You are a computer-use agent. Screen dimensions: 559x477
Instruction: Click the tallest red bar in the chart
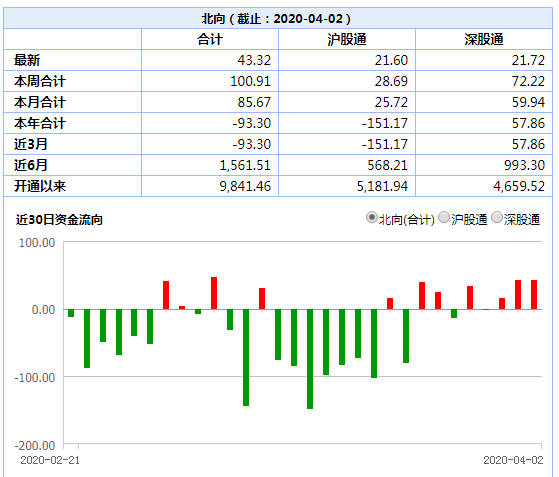pos(214,293)
